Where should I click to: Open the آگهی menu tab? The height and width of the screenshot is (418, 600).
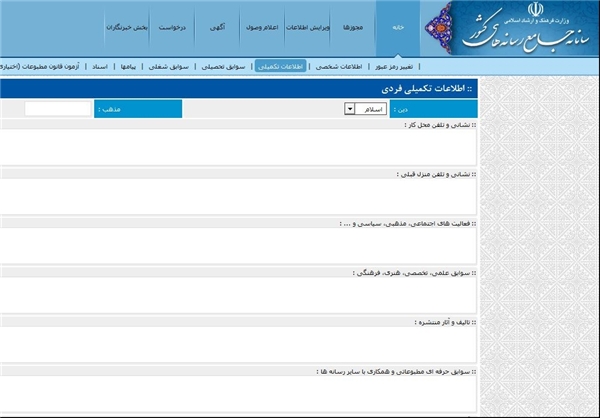(x=217, y=28)
